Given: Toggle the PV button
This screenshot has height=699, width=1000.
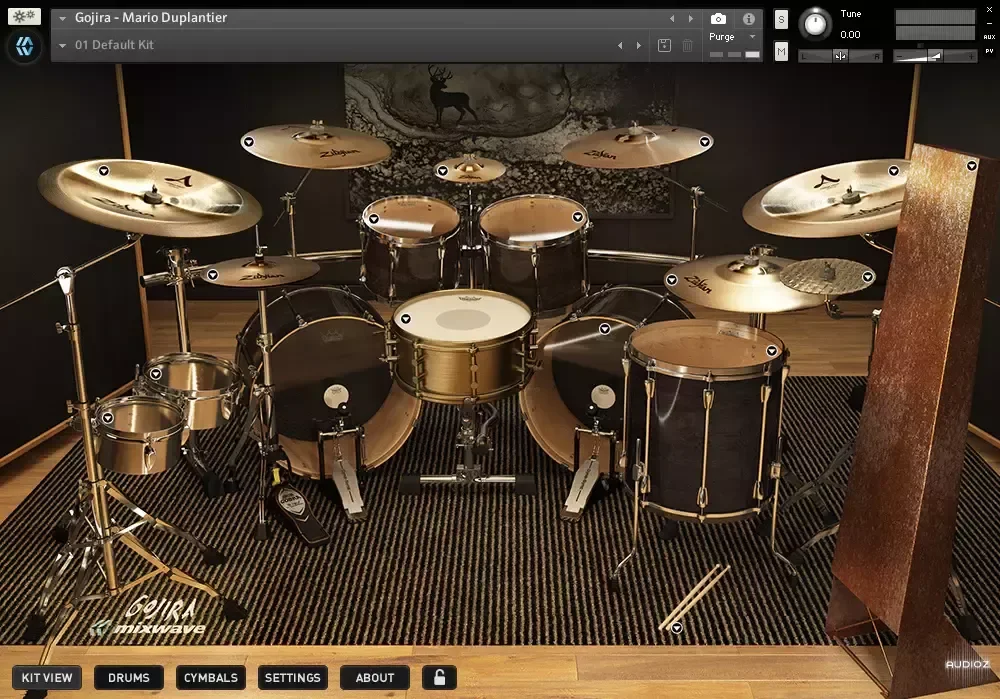Looking at the screenshot, I should pos(989,51).
